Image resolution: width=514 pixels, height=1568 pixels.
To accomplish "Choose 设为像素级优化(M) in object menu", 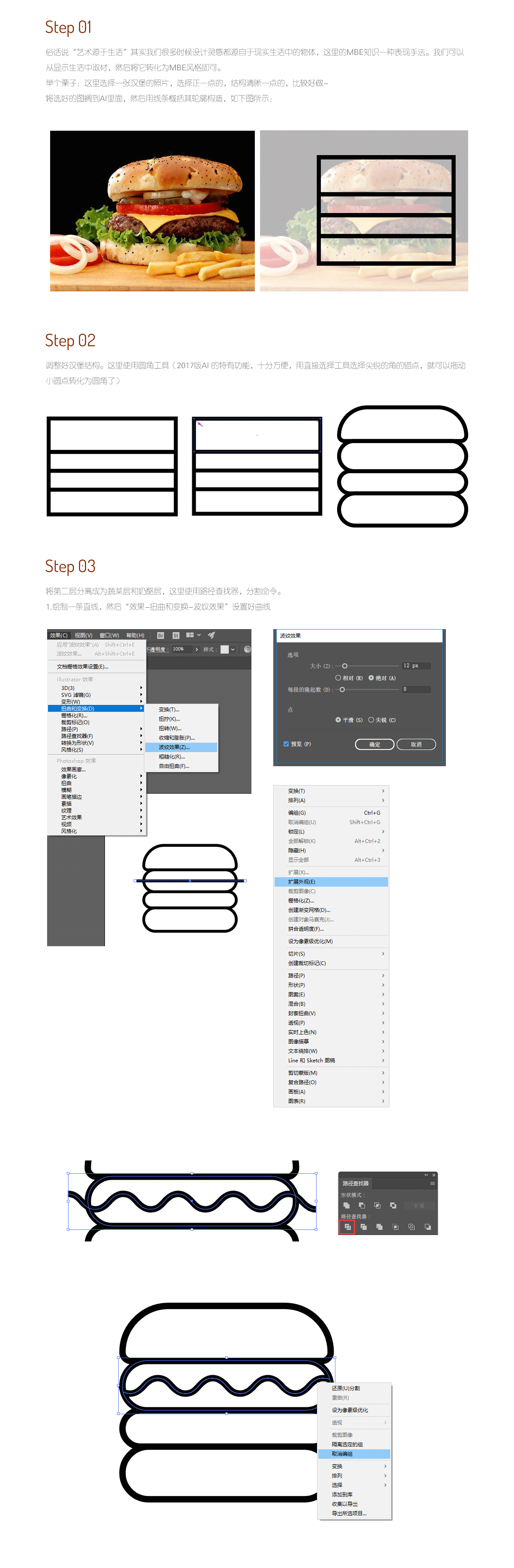I will pyautogui.click(x=331, y=941).
